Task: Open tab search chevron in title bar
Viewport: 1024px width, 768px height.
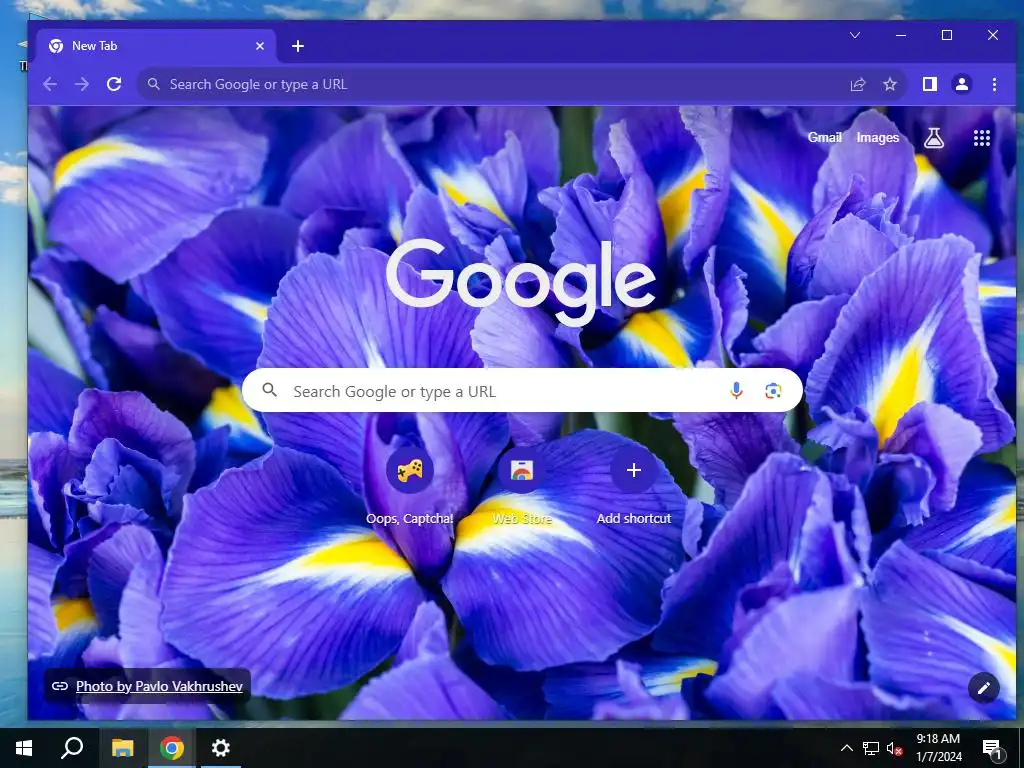Action: click(855, 35)
